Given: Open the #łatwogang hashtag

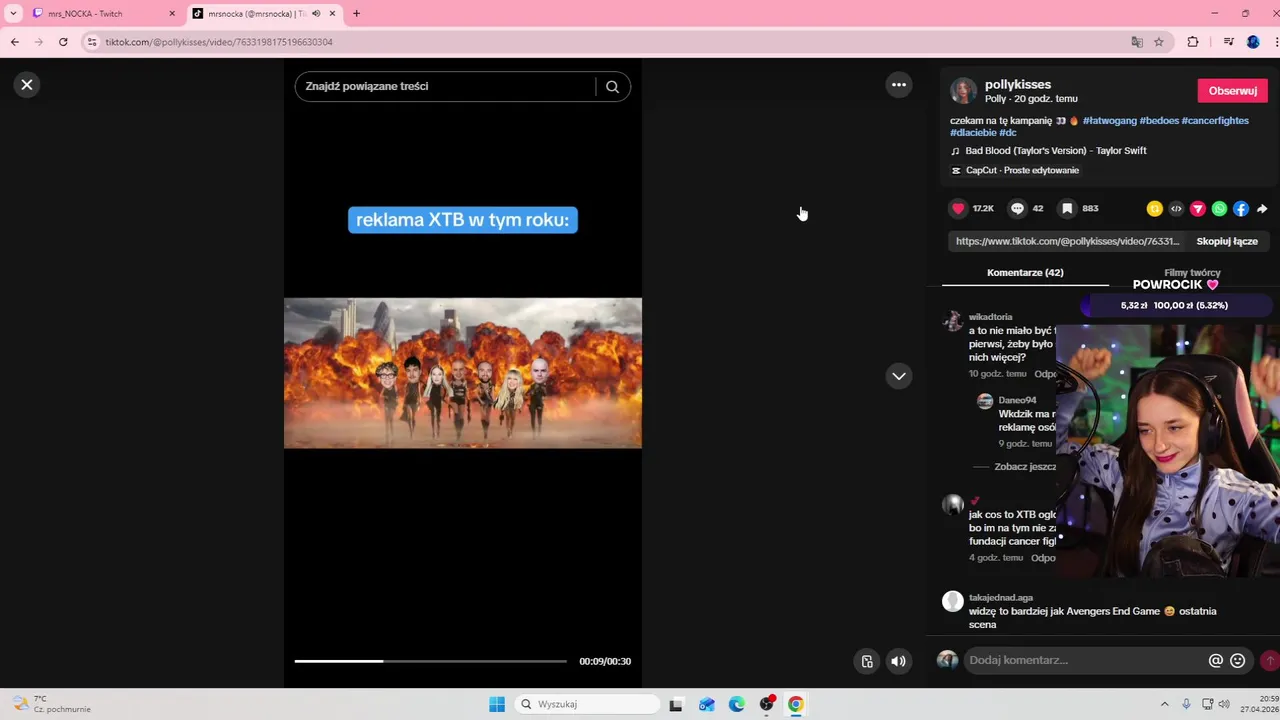Looking at the screenshot, I should pos(1110,120).
